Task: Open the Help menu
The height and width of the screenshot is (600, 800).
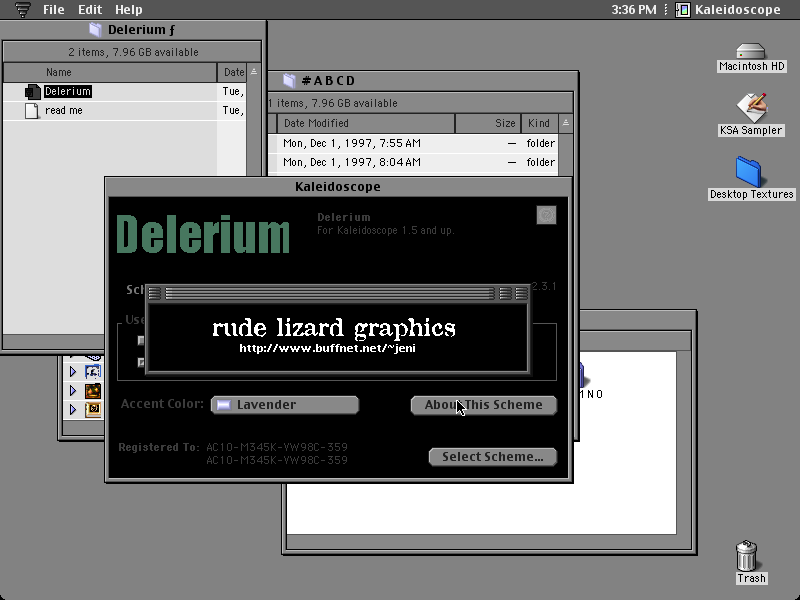Action: point(129,10)
